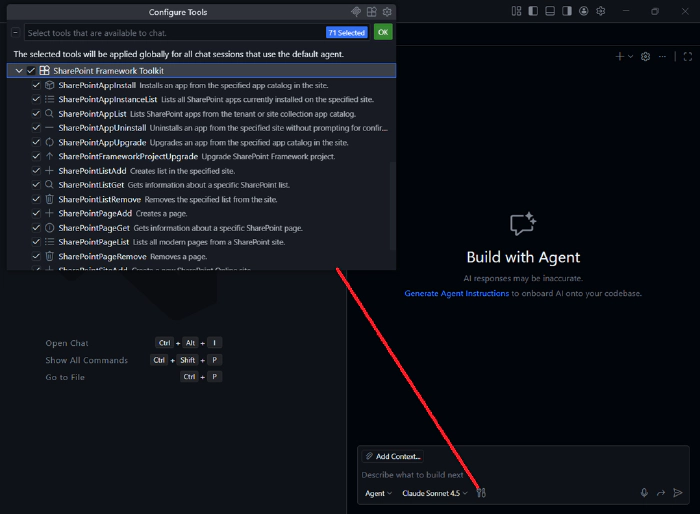This screenshot has height=514, width=700.
Task: Collapse the SharePoint Framework Toolkit tree group
Action: click(19, 71)
